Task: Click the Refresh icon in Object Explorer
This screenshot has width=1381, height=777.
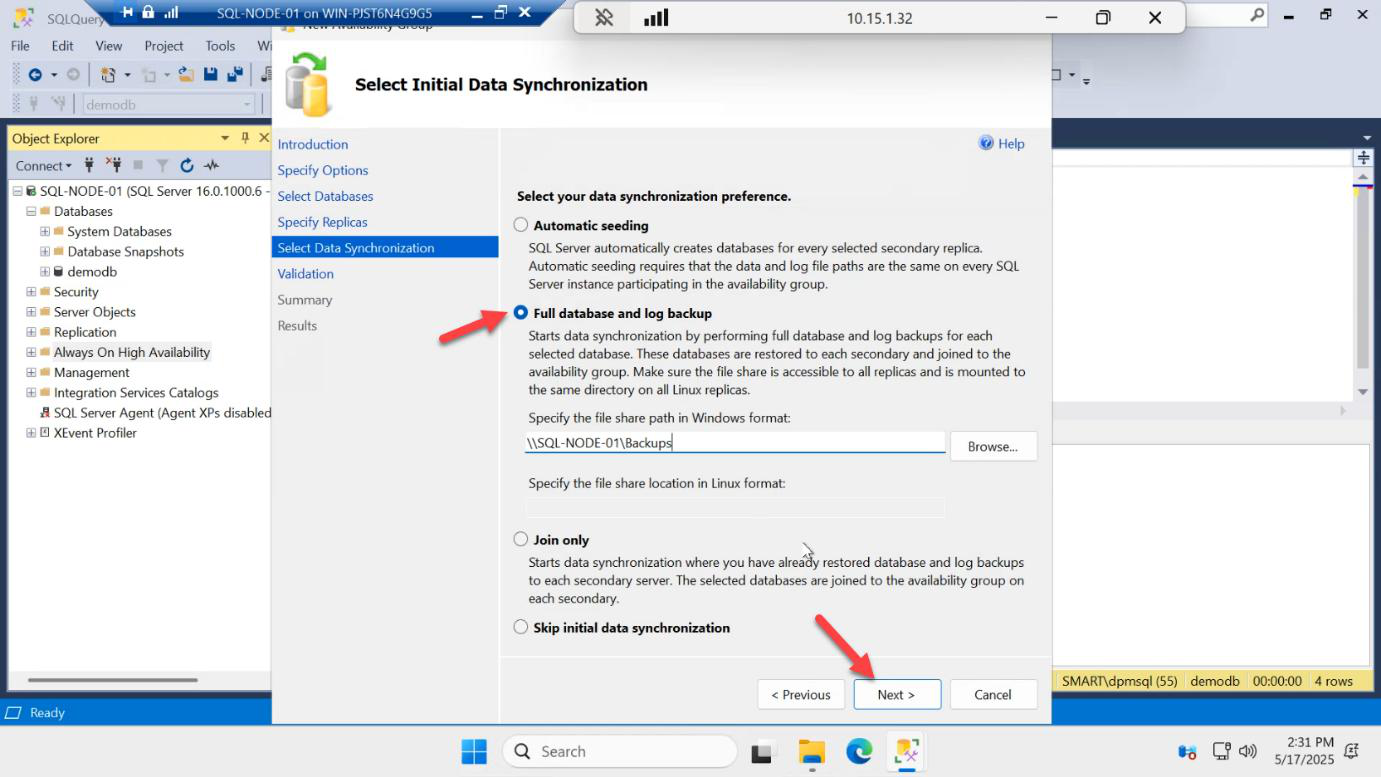Action: 187,165
